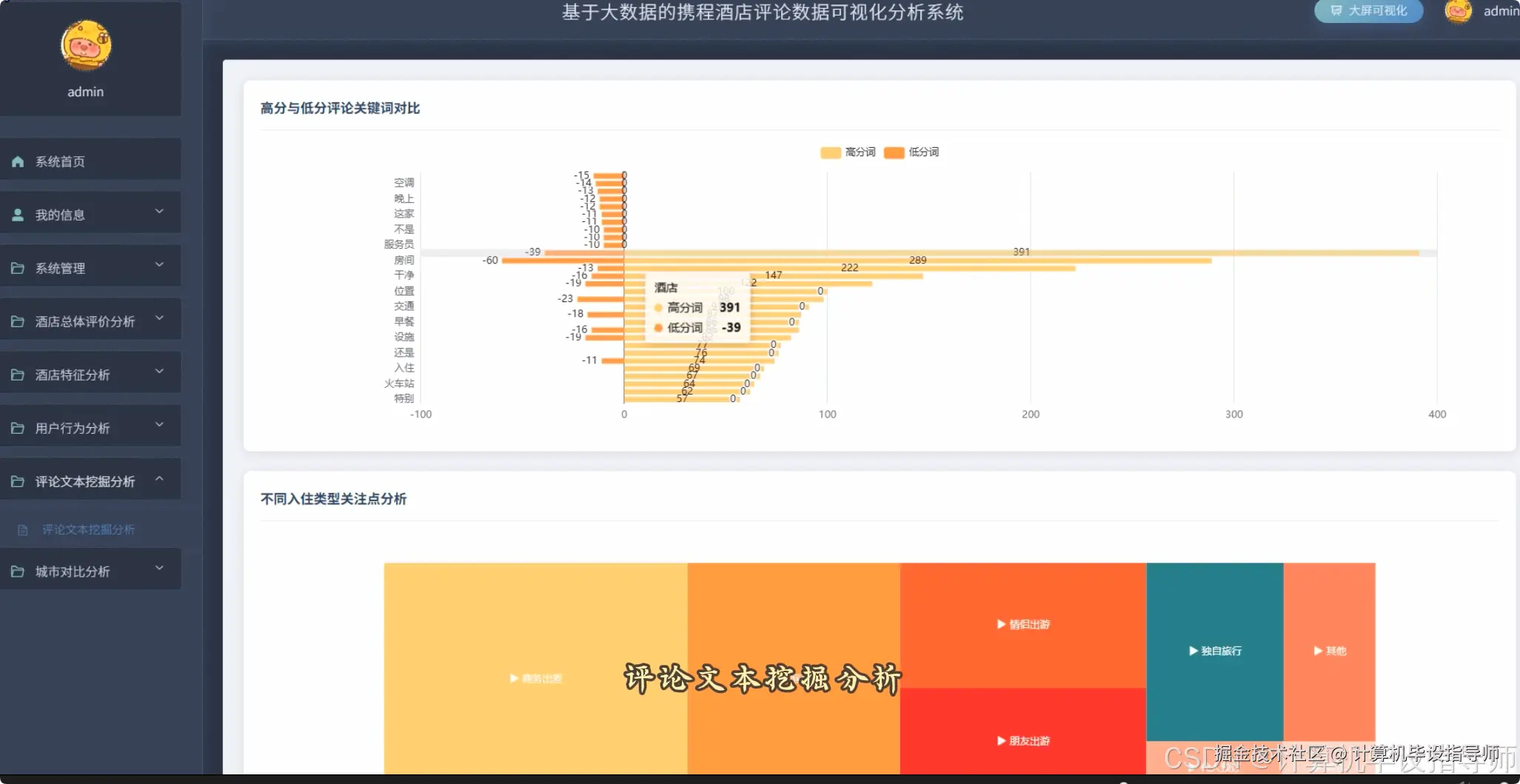Click the negative bar labeled -60
Image resolution: width=1520 pixels, height=784 pixels.
tap(563, 261)
